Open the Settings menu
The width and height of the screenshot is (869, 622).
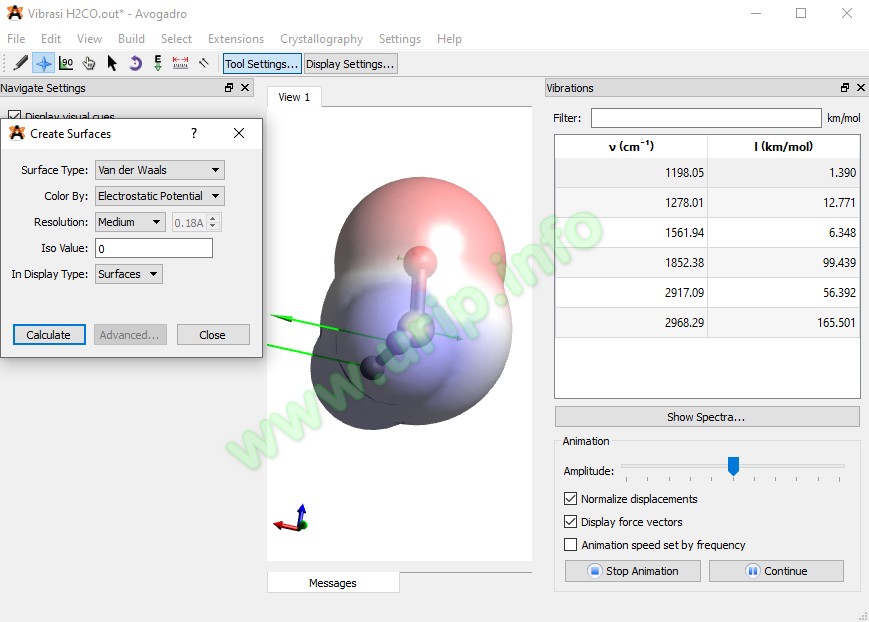[400, 39]
